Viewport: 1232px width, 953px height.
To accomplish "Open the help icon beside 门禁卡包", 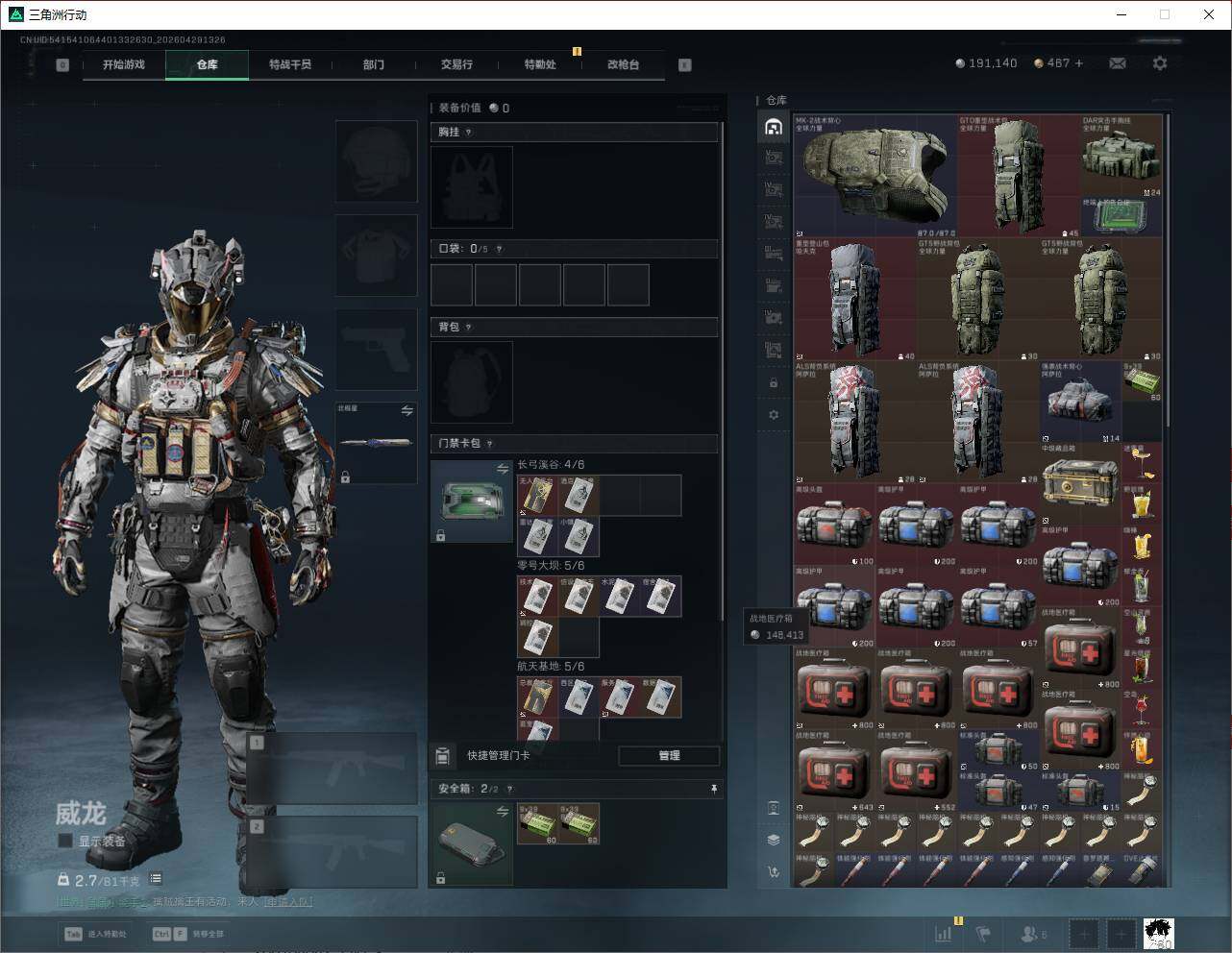I will pyautogui.click(x=490, y=444).
